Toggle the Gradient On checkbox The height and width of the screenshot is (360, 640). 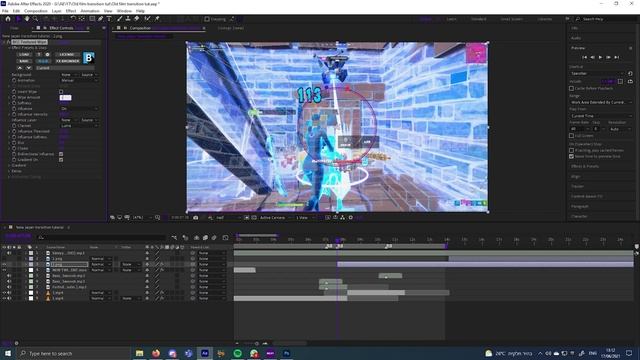point(61,160)
